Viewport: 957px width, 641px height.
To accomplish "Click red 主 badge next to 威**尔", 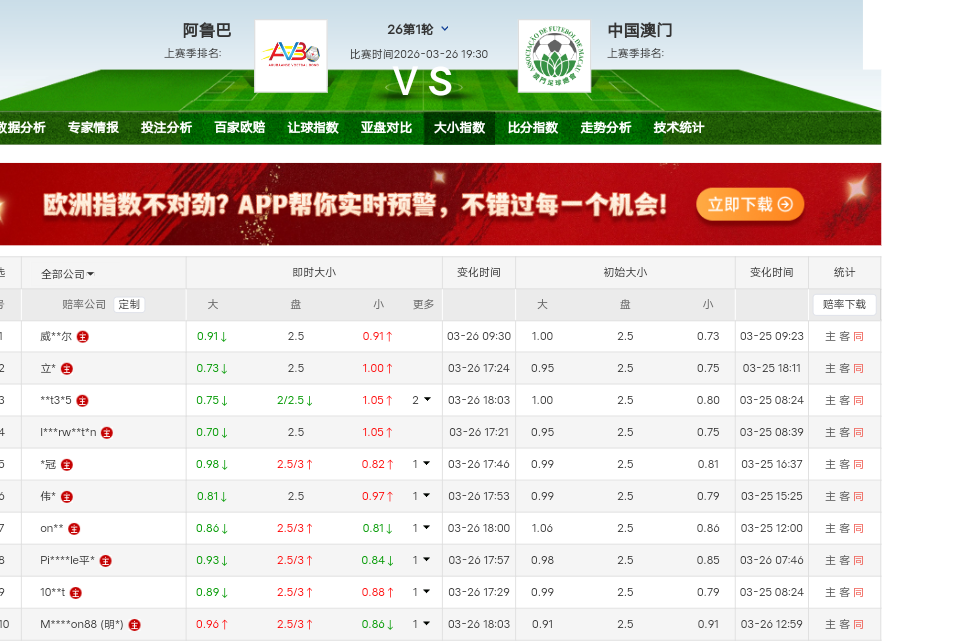I will (83, 337).
